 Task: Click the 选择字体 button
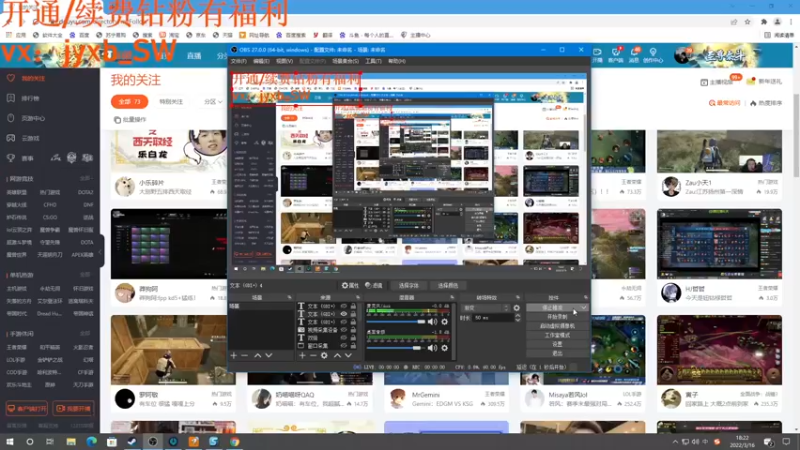pyautogui.click(x=408, y=285)
